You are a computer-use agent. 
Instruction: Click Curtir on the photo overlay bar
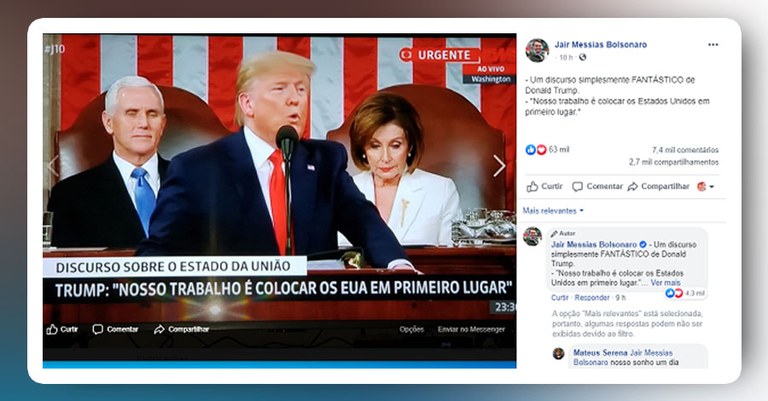(x=62, y=330)
